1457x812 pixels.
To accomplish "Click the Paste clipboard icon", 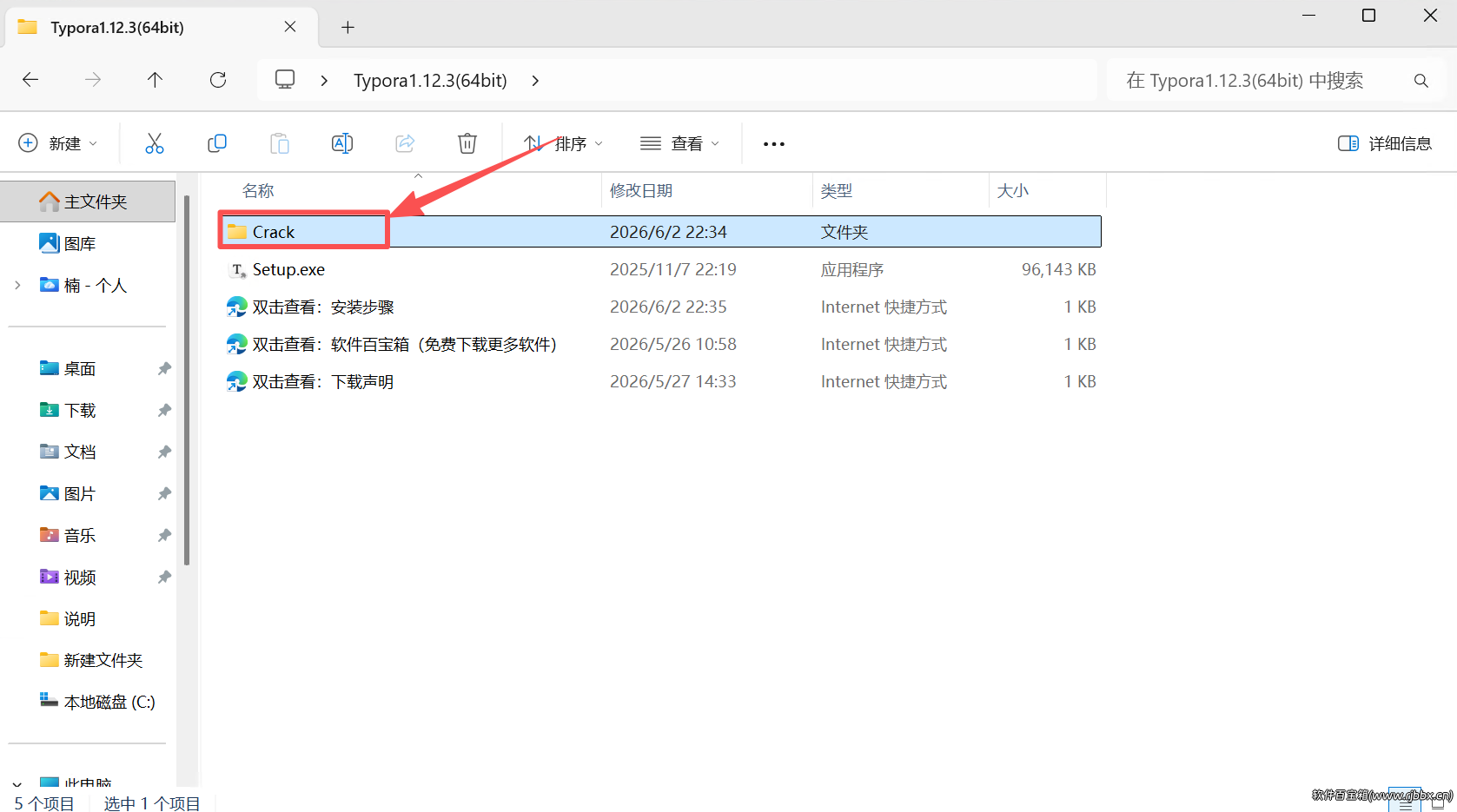I will pos(280,143).
